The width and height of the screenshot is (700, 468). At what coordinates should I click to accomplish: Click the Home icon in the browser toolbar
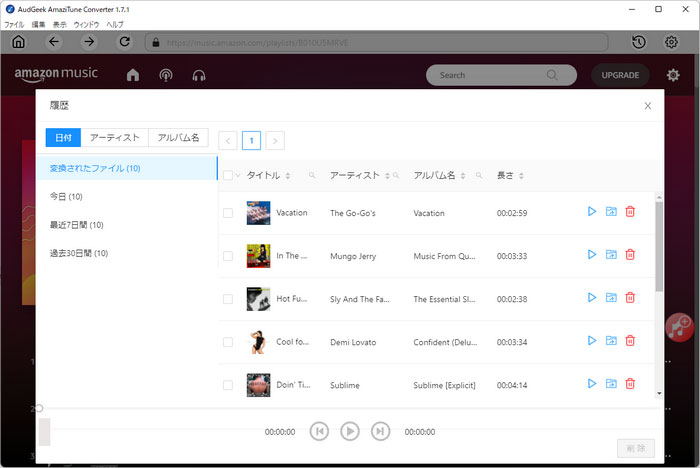[x=18, y=42]
